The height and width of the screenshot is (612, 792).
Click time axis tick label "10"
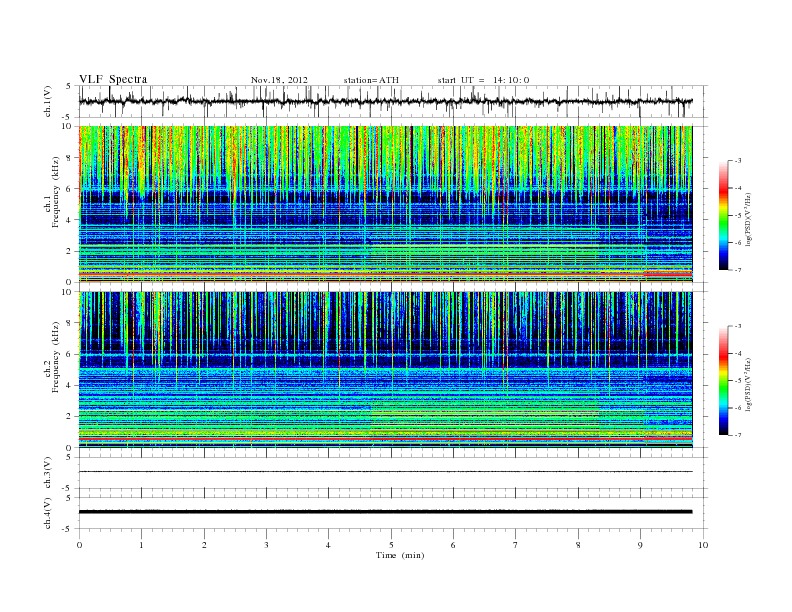click(x=703, y=545)
